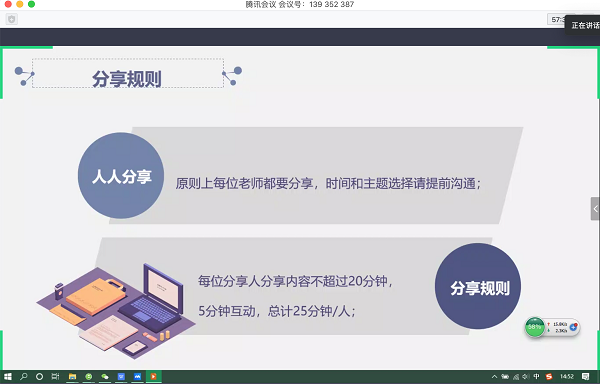Open File Explorer from taskbar
The width and height of the screenshot is (600, 385).
[x=72, y=377]
